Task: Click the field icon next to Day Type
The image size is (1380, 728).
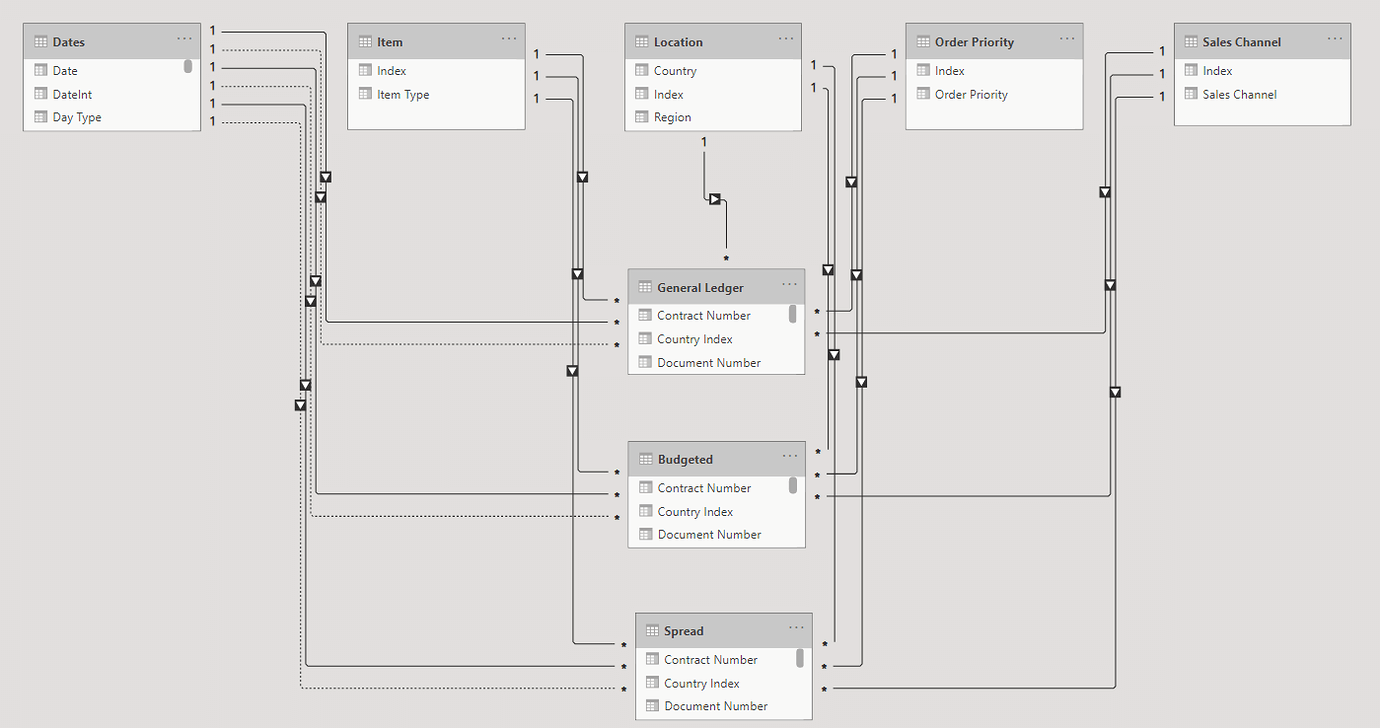Action: click(40, 117)
